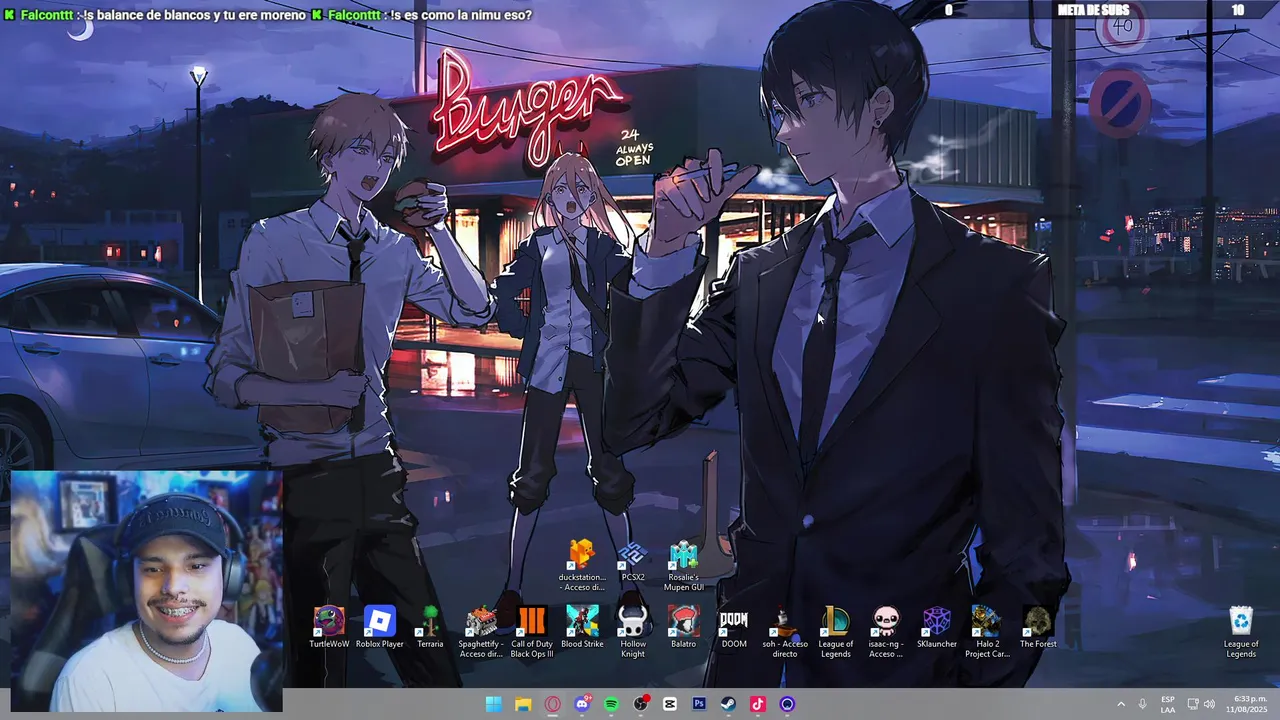This screenshot has width=1280, height=720.
Task: Open the SKlauncher desktop icon
Action: tap(937, 628)
